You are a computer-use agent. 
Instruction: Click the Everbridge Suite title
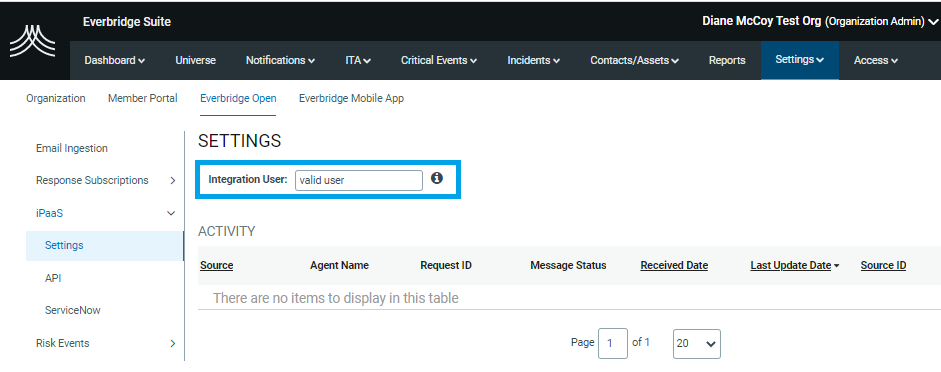[x=127, y=22]
